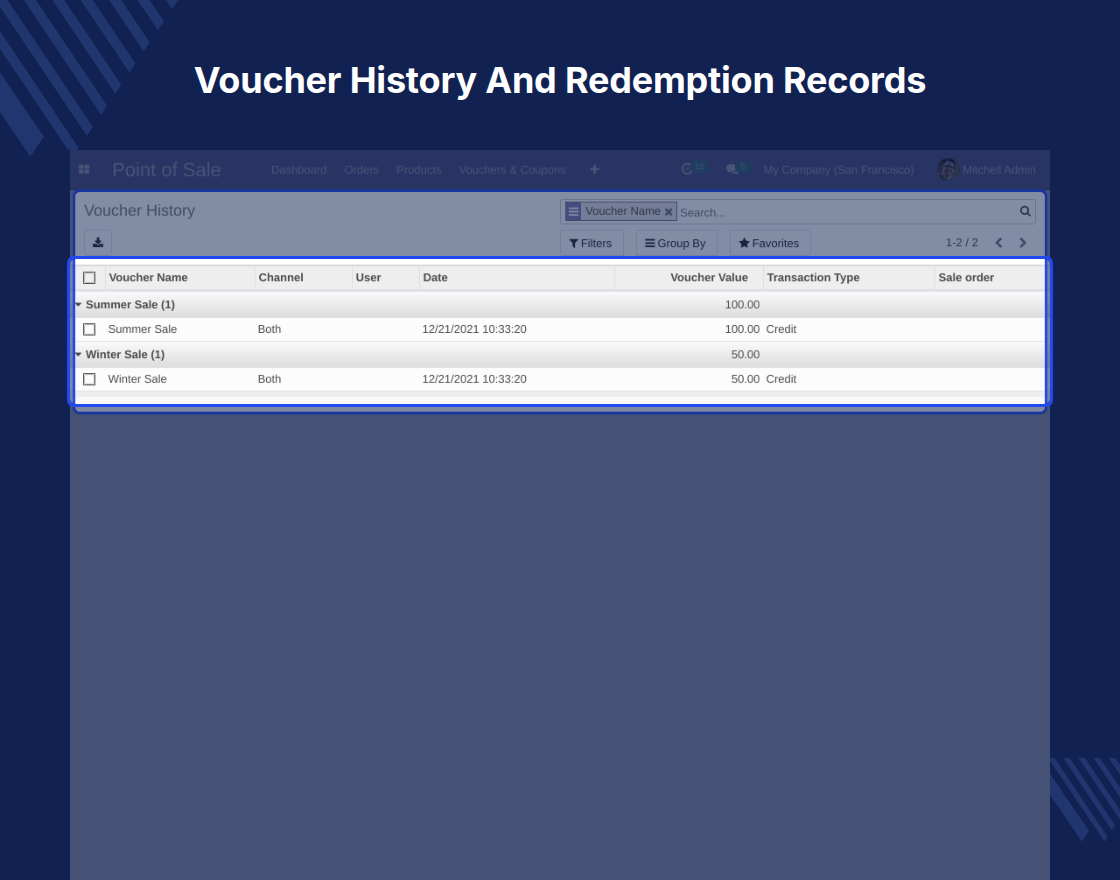This screenshot has height=880, width=1120.
Task: Sort by Transaction Type column header
Action: (849, 278)
